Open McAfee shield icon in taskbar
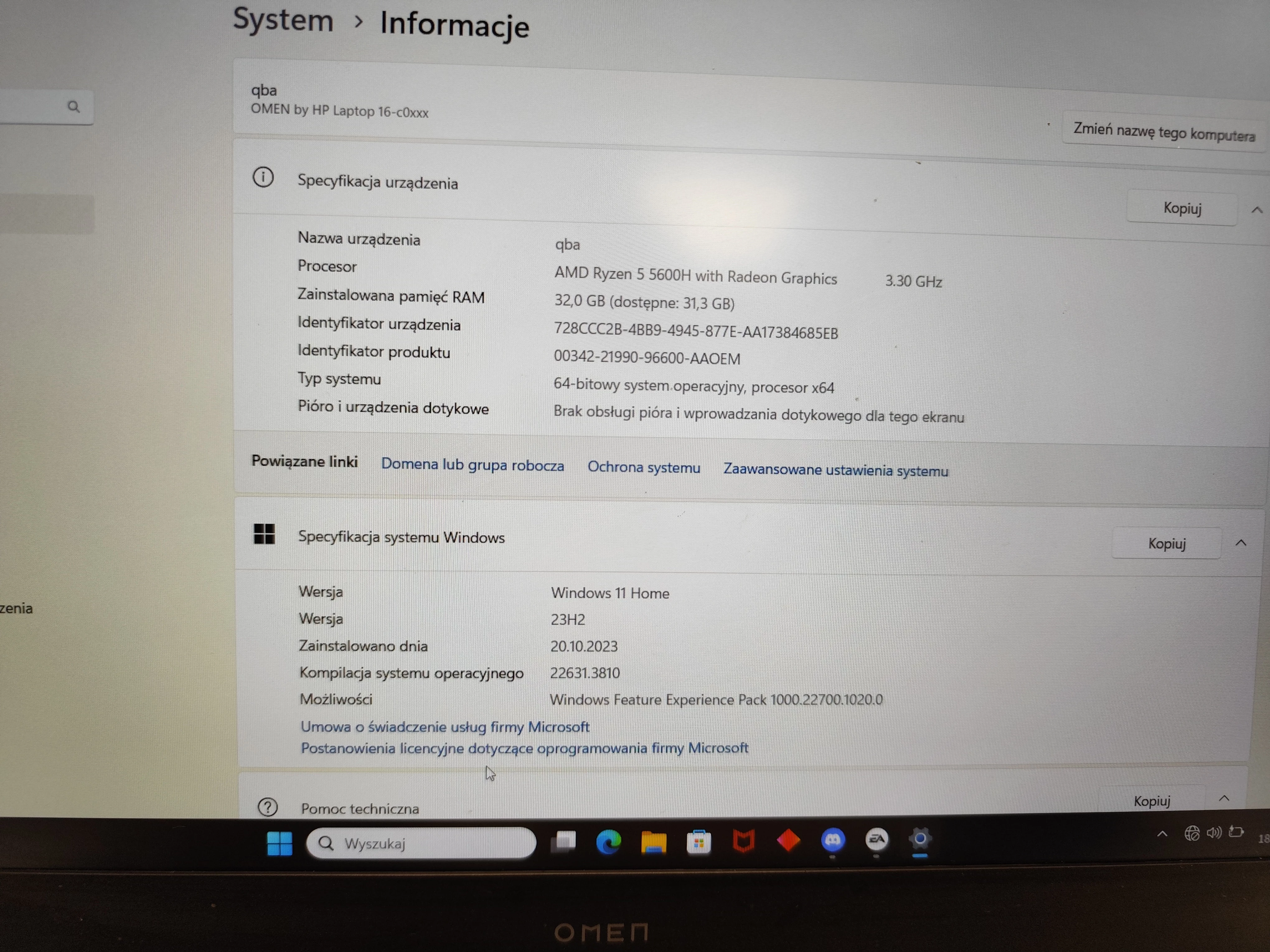 tap(744, 841)
